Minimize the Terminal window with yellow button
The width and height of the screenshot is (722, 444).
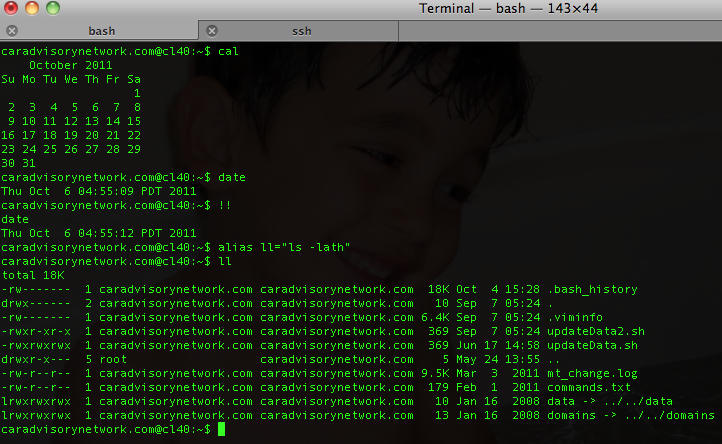click(x=33, y=9)
